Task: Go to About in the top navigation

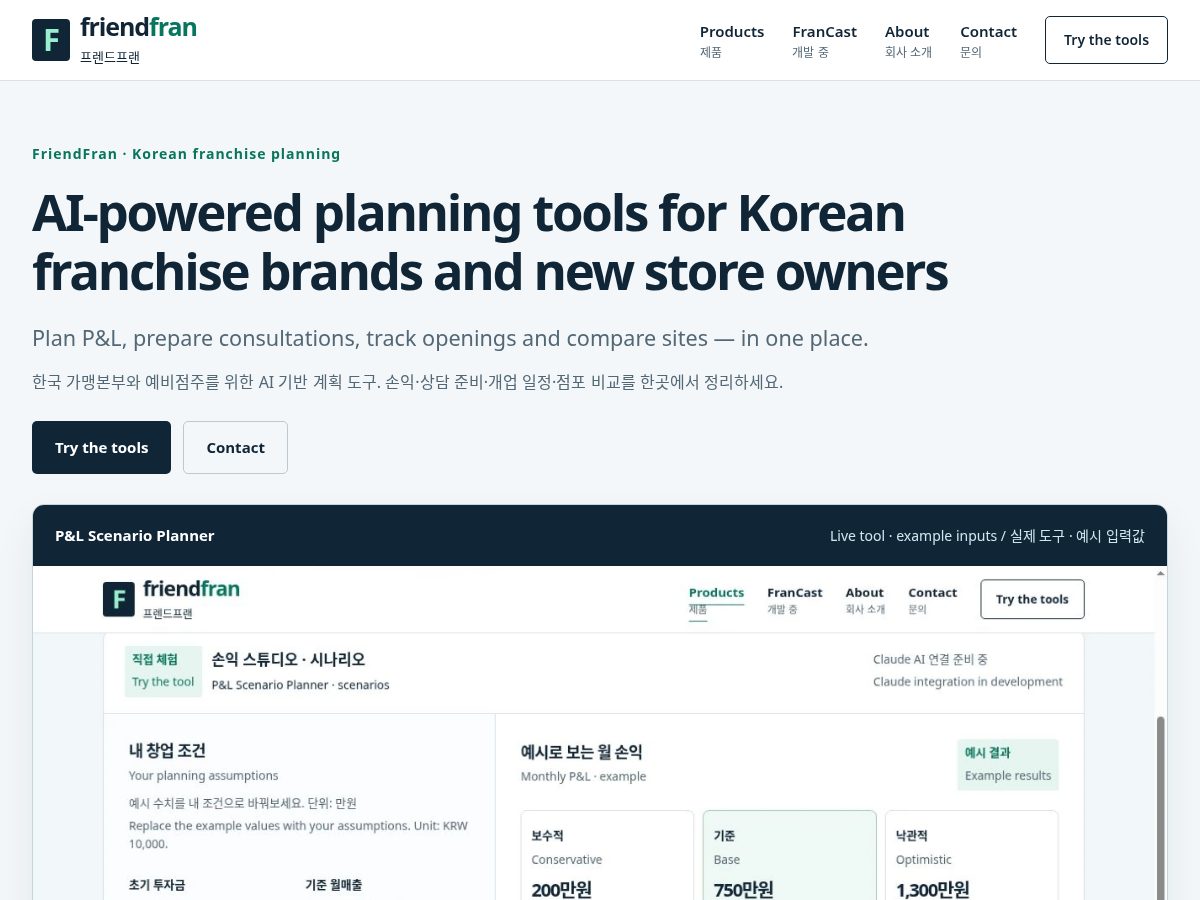Action: [x=908, y=40]
